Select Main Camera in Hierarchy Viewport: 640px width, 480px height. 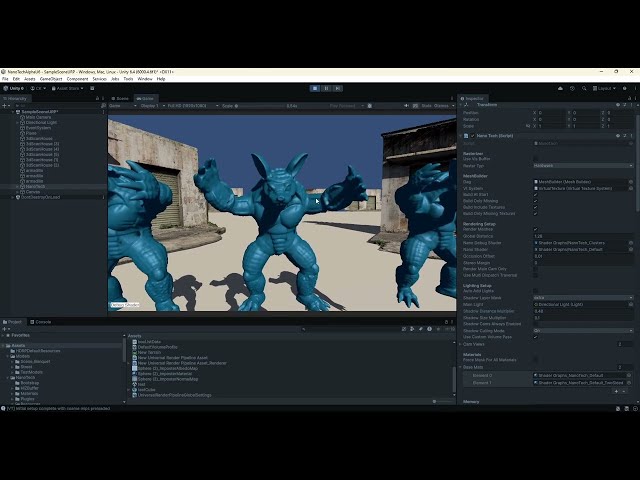pos(38,117)
